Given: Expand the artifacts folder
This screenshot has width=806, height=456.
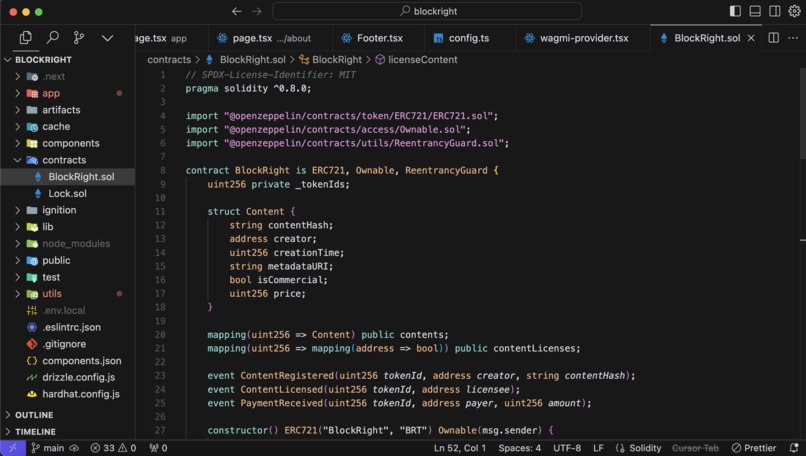Looking at the screenshot, I should tap(67, 110).
